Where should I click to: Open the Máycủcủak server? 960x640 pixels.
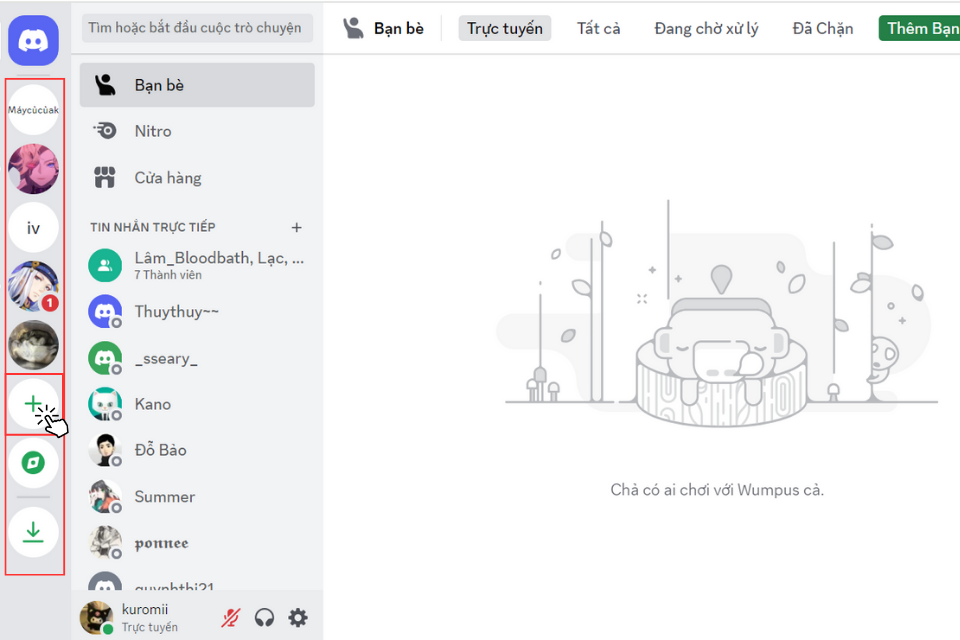[34, 110]
